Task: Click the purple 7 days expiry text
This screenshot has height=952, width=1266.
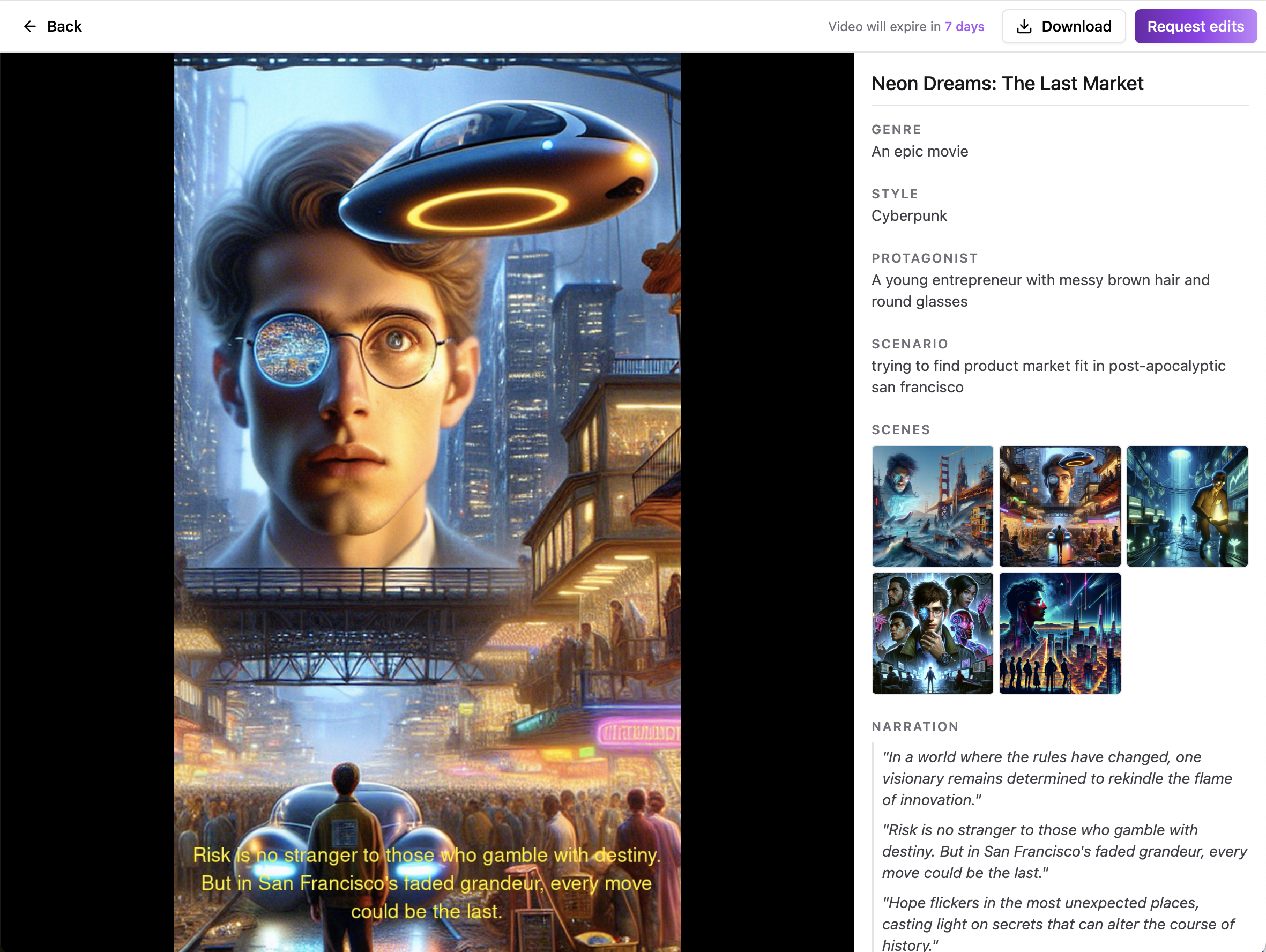Action: (964, 26)
